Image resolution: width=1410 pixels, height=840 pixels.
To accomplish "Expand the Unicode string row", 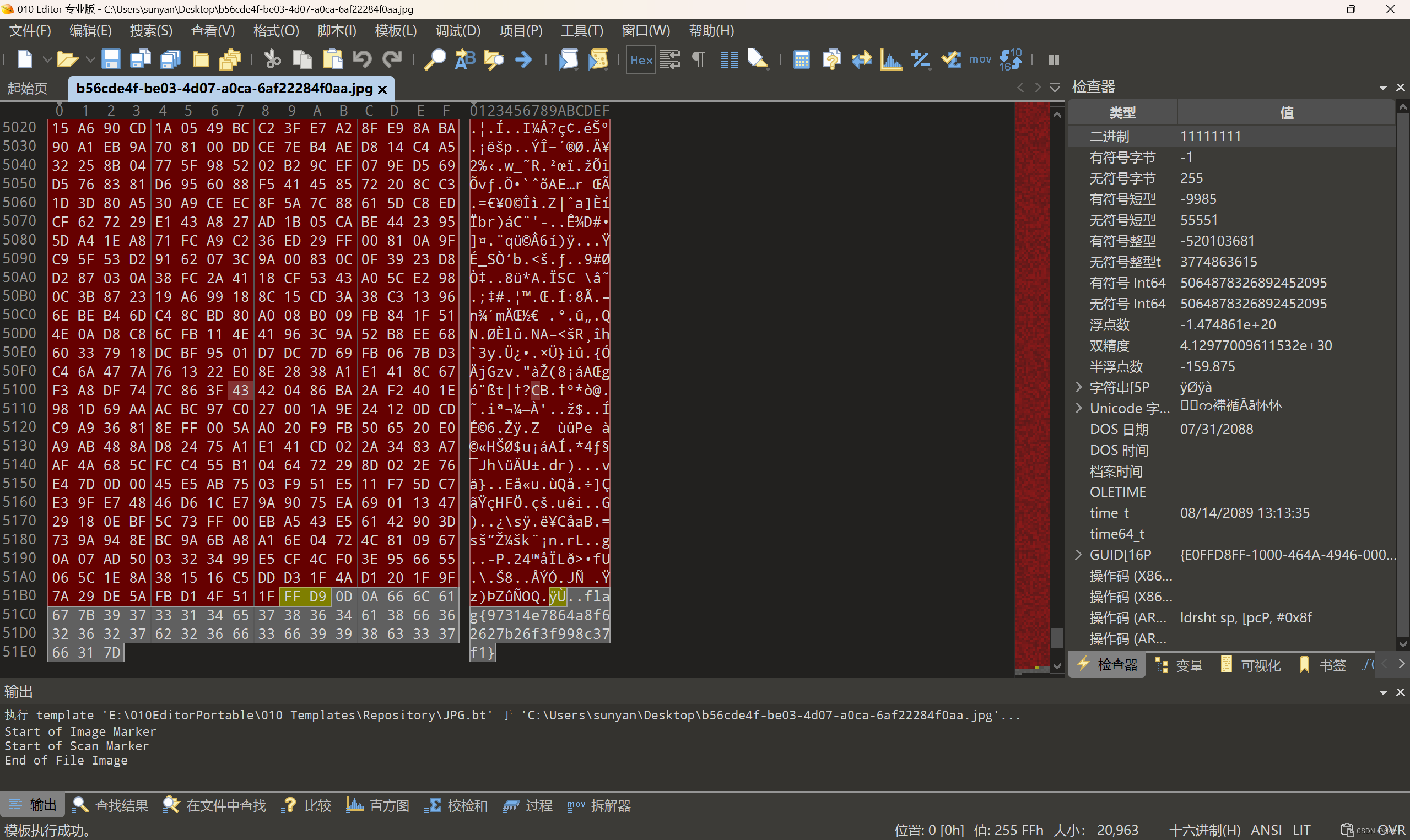I will [1078, 408].
